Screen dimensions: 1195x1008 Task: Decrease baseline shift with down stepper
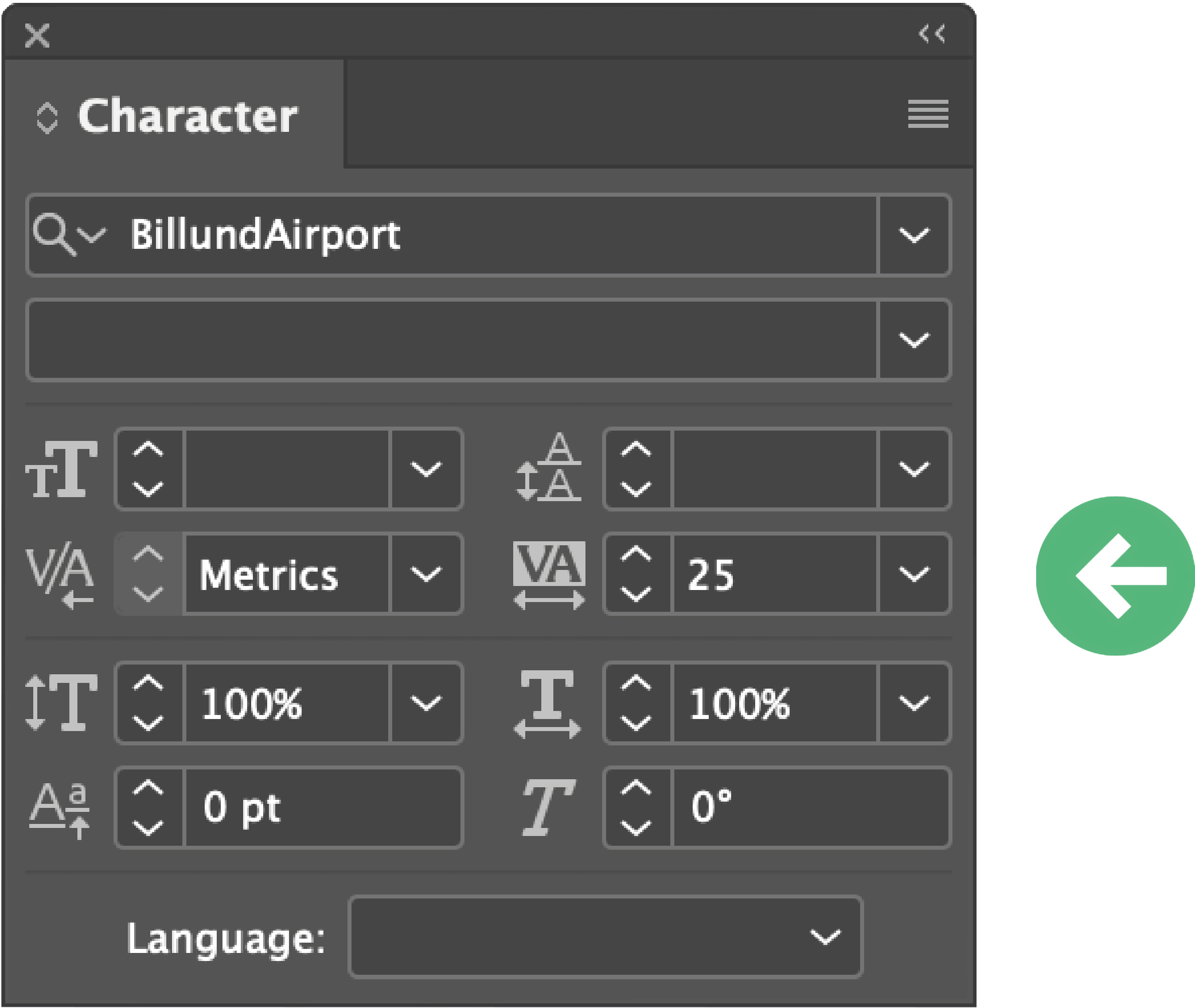(x=148, y=827)
